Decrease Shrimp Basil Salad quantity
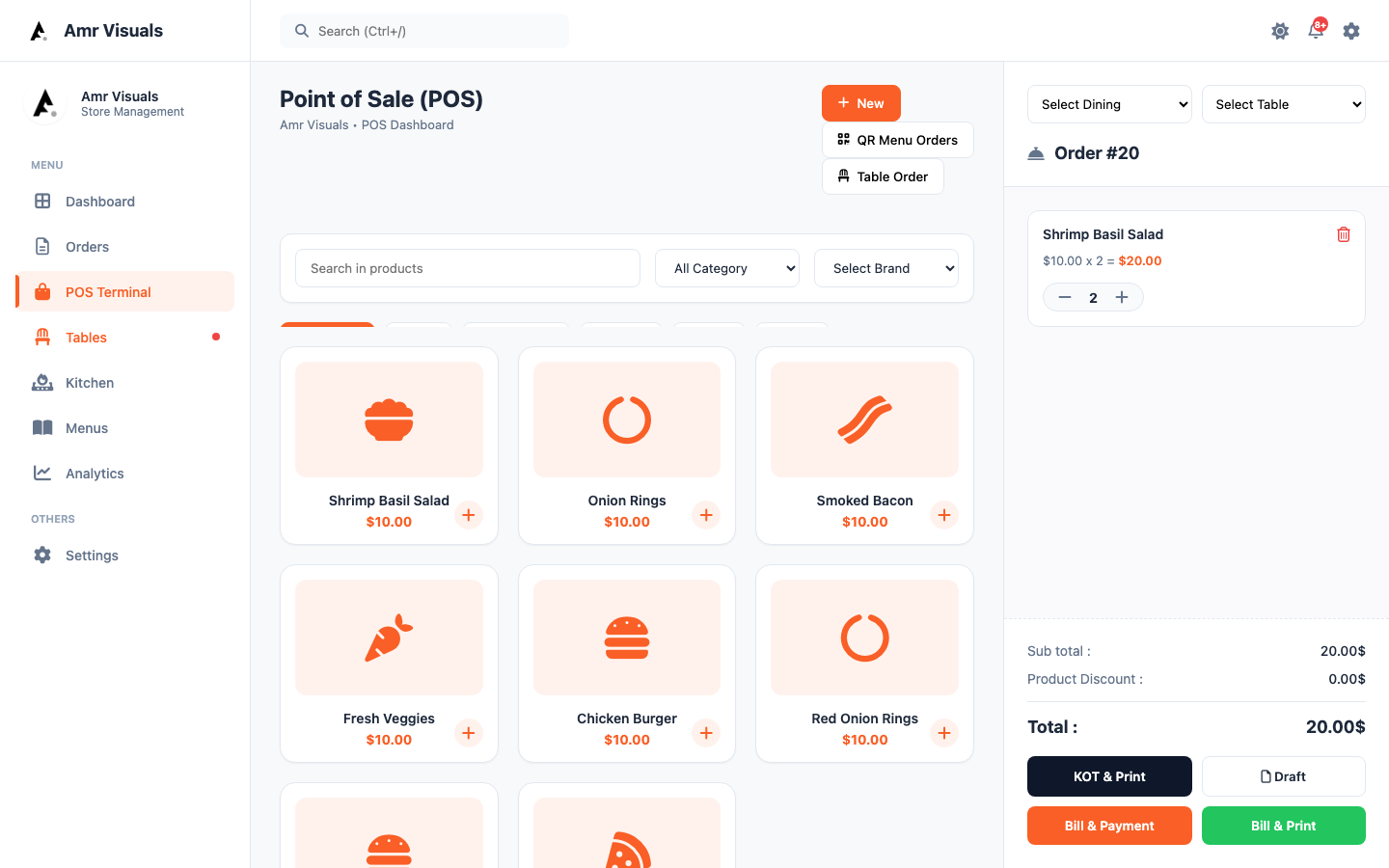Image resolution: width=1389 pixels, height=868 pixels. (1065, 297)
